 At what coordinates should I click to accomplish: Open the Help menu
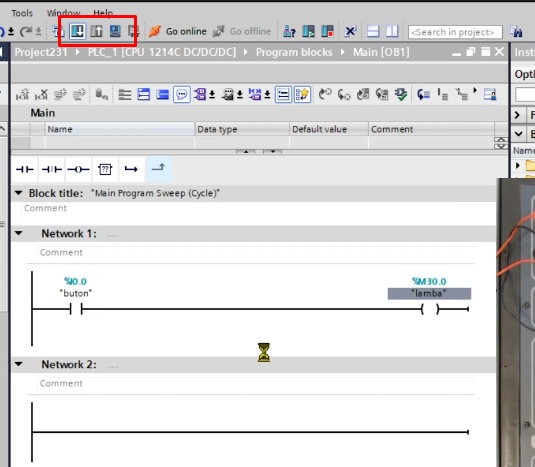pyautogui.click(x=103, y=13)
